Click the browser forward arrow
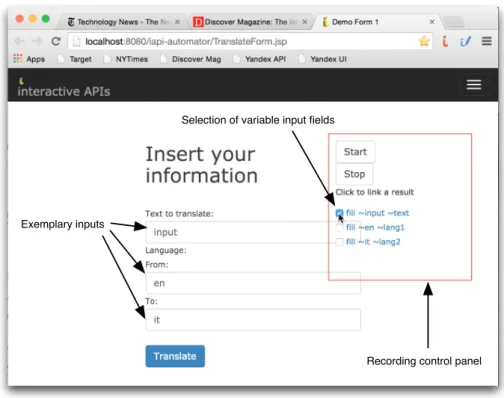 pos(37,41)
